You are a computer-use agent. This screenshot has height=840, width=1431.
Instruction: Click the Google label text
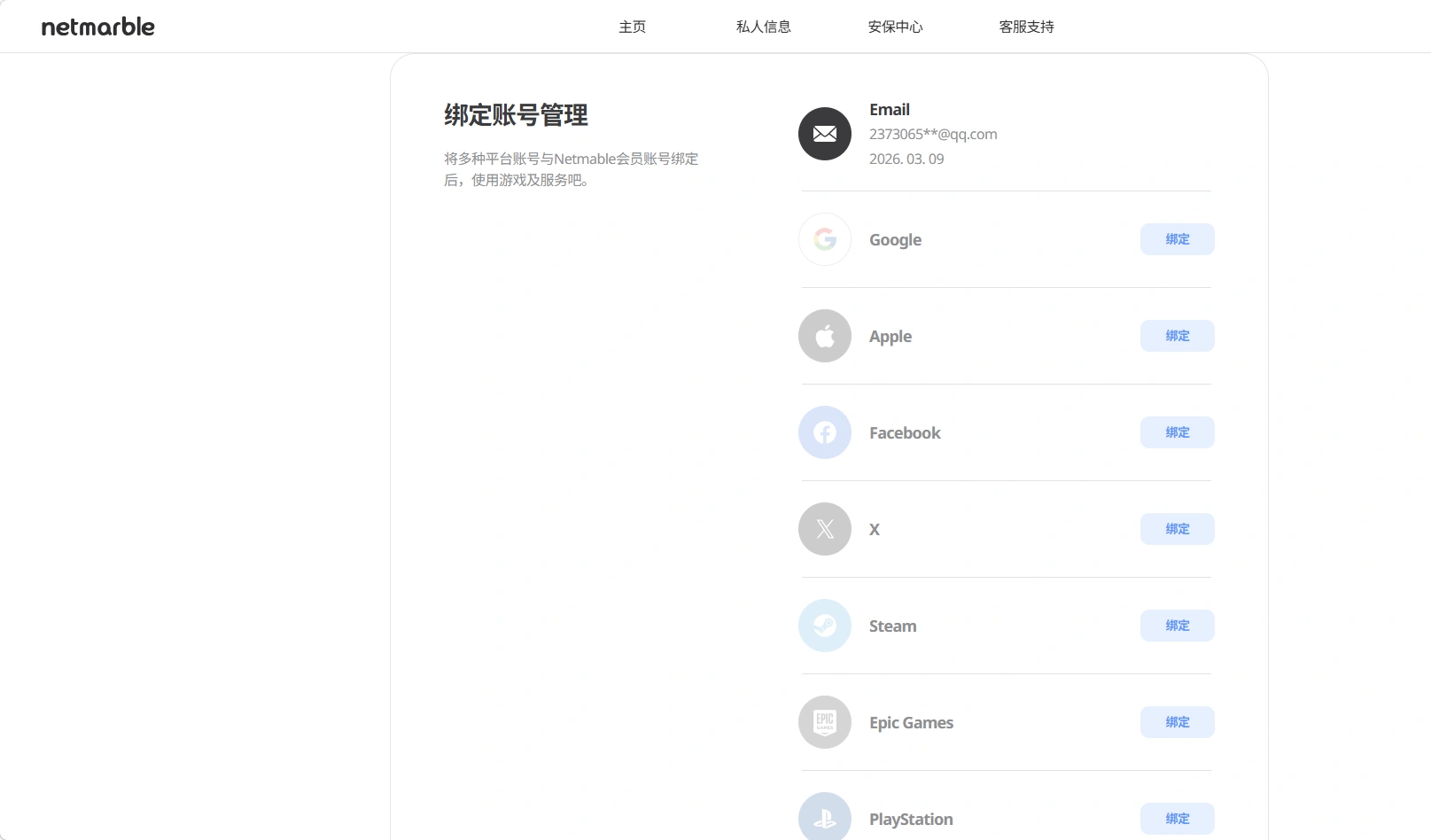895,240
